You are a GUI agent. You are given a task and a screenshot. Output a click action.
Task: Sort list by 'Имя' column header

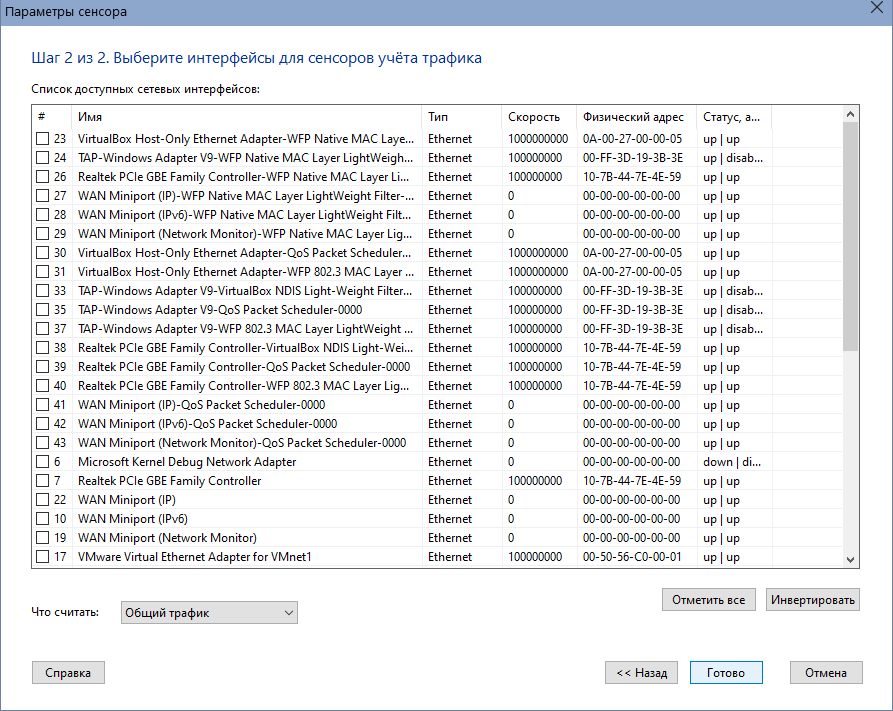[x=247, y=117]
